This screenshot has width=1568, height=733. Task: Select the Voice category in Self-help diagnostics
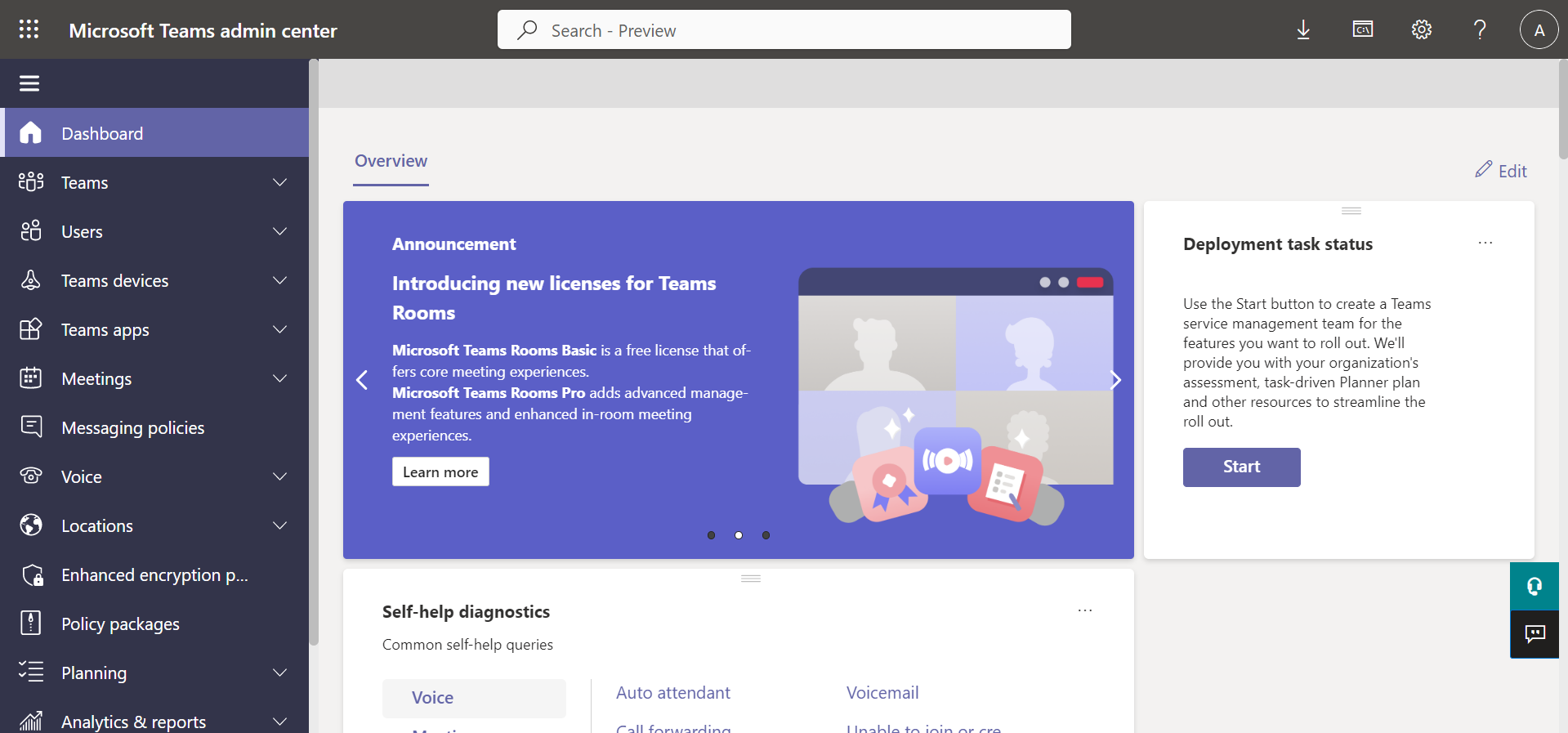474,698
